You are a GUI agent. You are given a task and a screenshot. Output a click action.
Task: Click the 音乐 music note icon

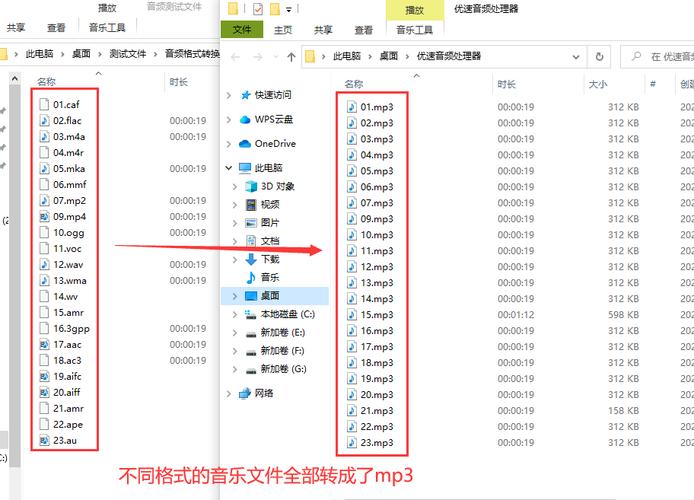pyautogui.click(x=250, y=276)
